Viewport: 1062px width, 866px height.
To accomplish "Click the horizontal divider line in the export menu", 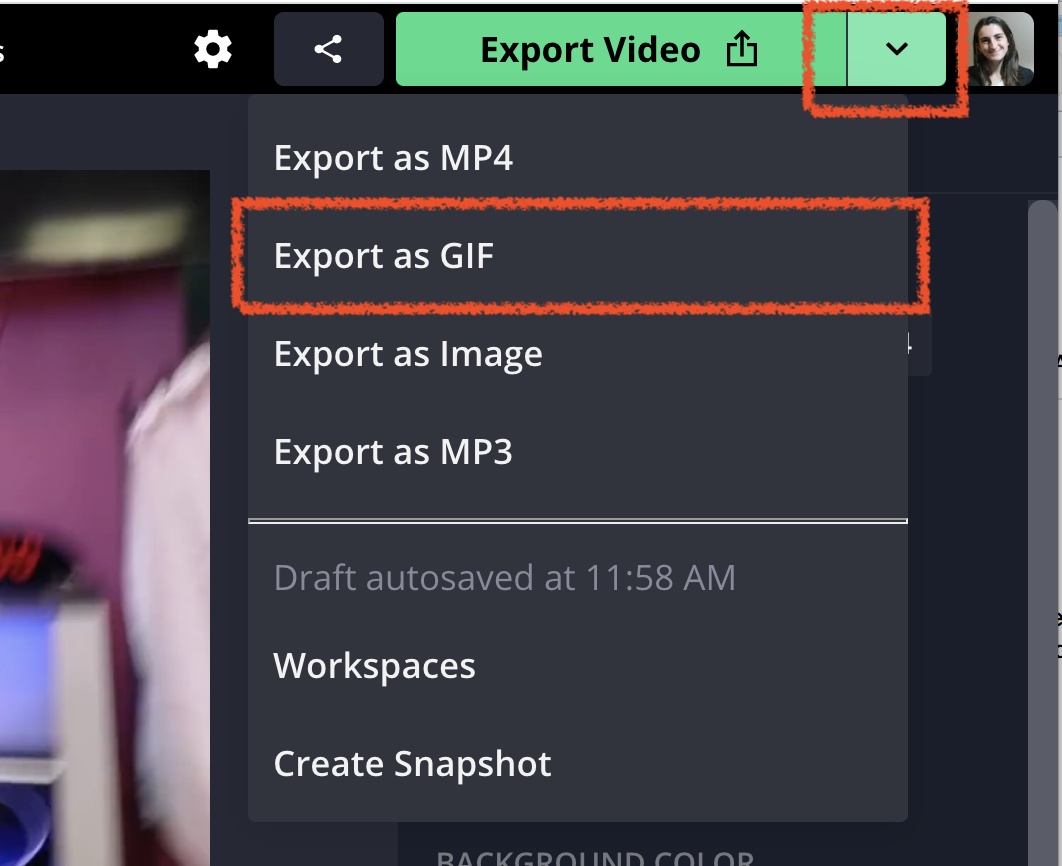I will click(578, 521).
